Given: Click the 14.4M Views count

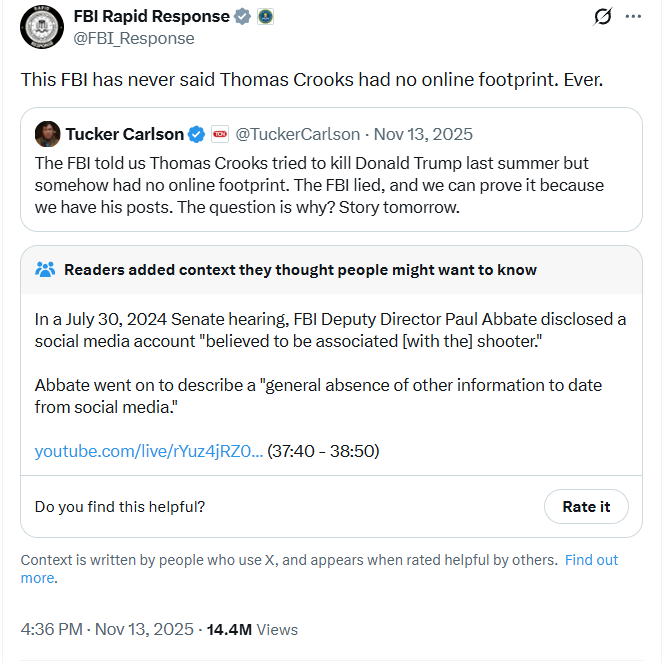Looking at the screenshot, I should click(x=252, y=630).
